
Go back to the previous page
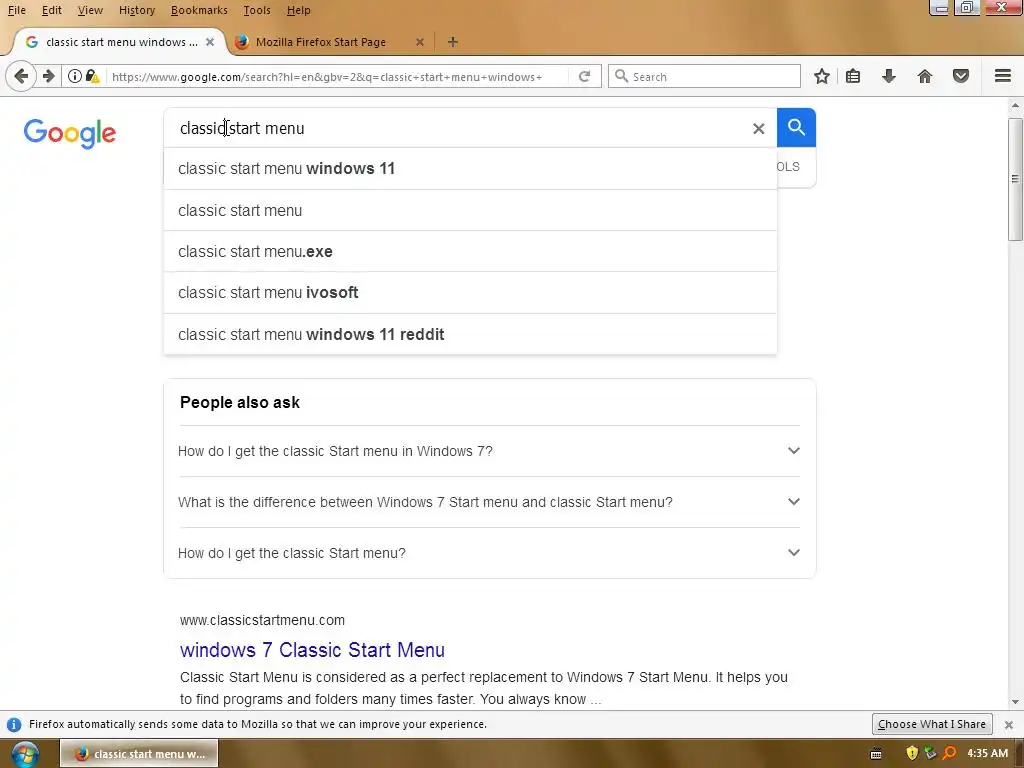click(20, 76)
